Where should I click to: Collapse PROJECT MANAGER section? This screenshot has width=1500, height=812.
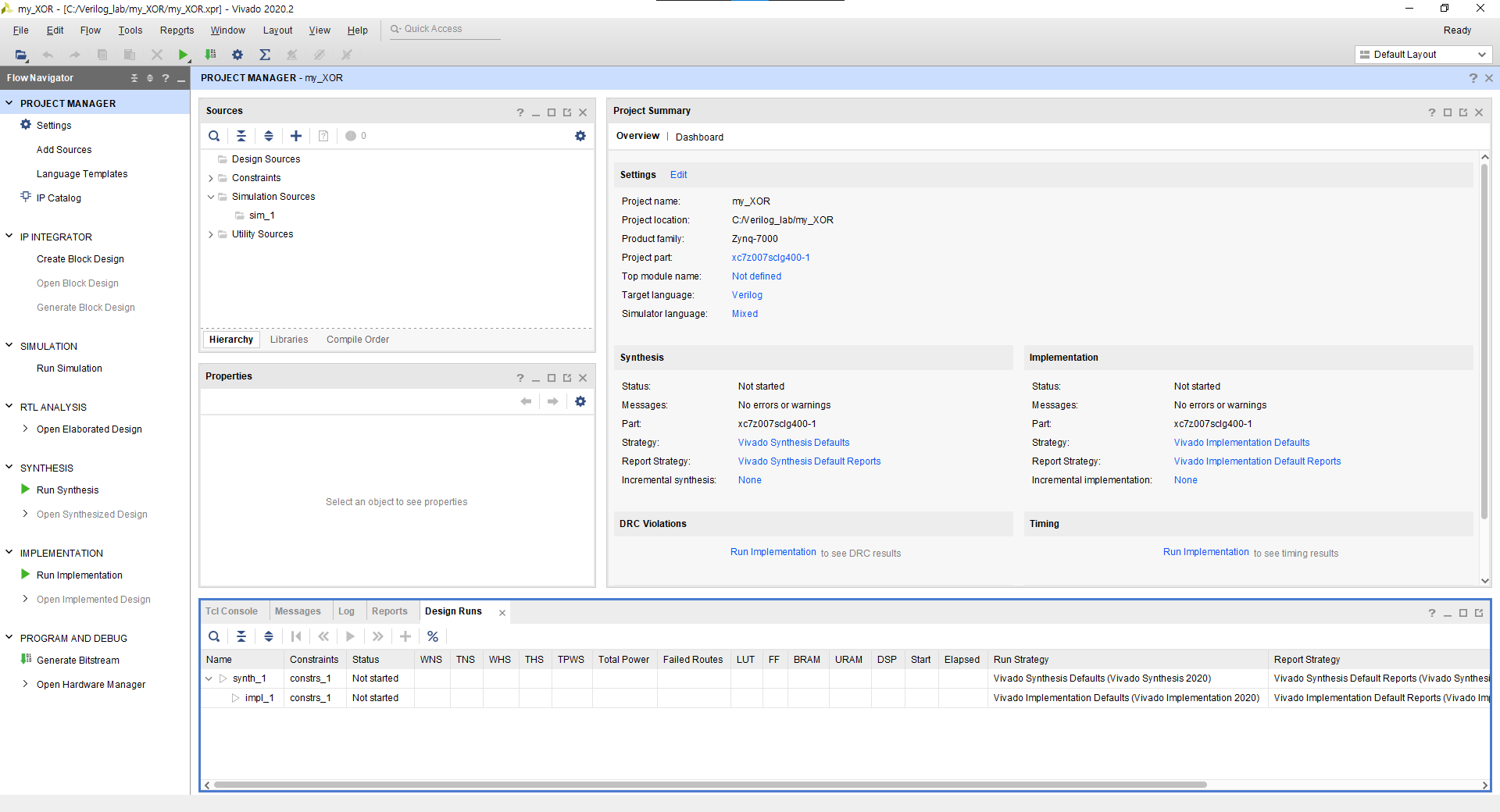[9, 103]
